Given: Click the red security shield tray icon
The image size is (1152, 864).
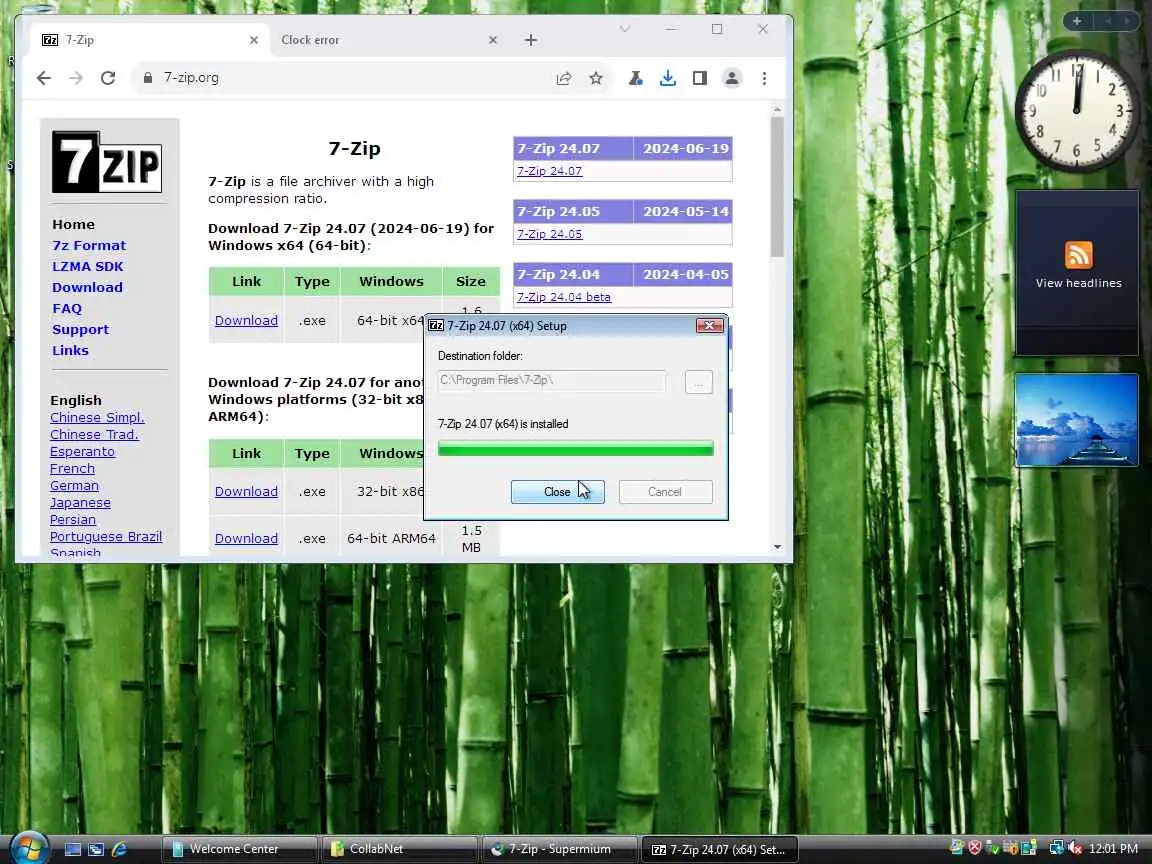Looking at the screenshot, I should (975, 848).
